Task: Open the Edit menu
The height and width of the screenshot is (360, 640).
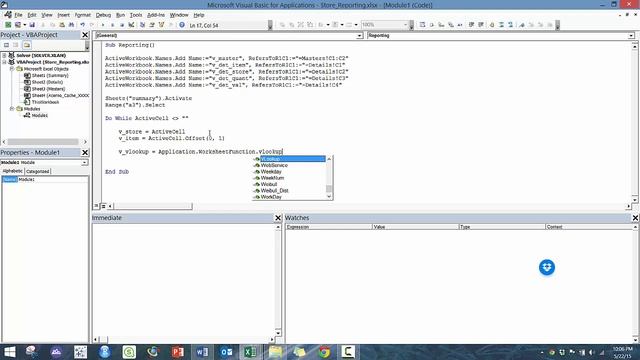Action: click(x=32, y=15)
